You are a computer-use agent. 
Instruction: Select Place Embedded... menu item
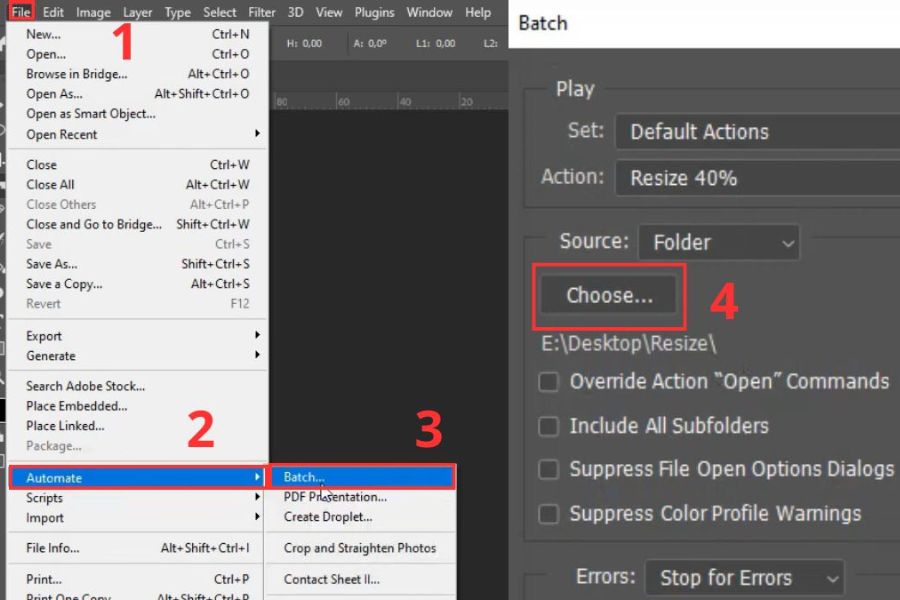pyautogui.click(x=76, y=406)
